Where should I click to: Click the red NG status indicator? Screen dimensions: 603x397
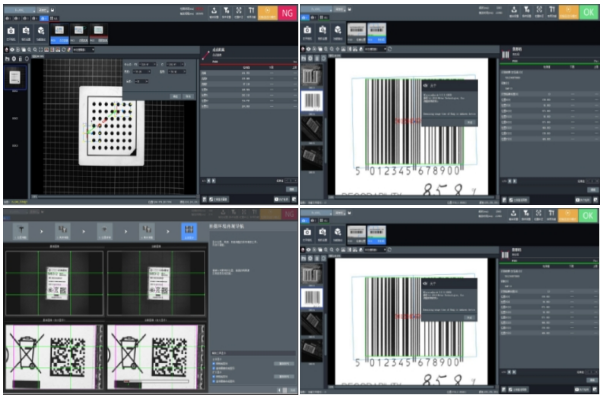coord(287,13)
